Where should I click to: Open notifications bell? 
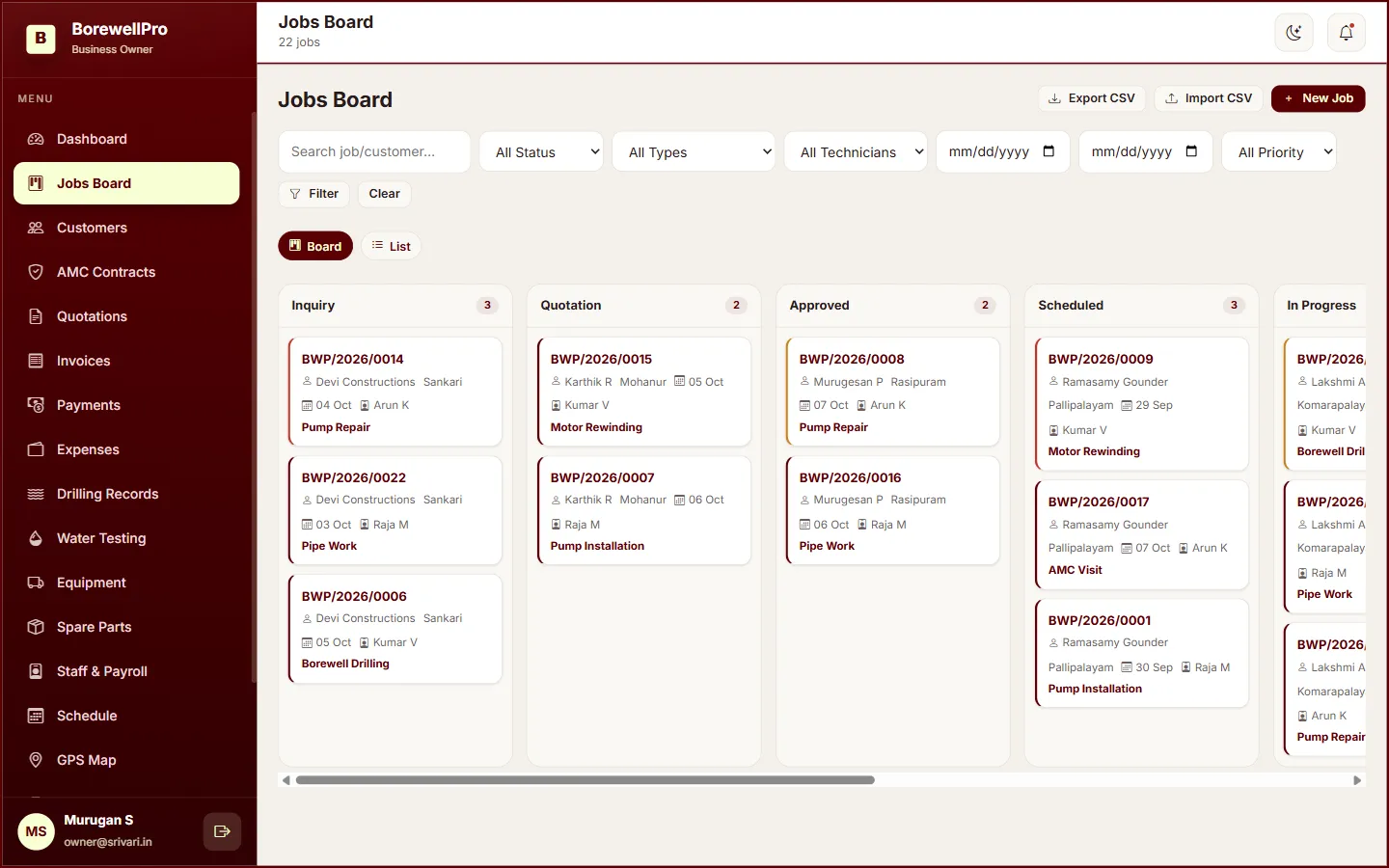pyautogui.click(x=1347, y=33)
